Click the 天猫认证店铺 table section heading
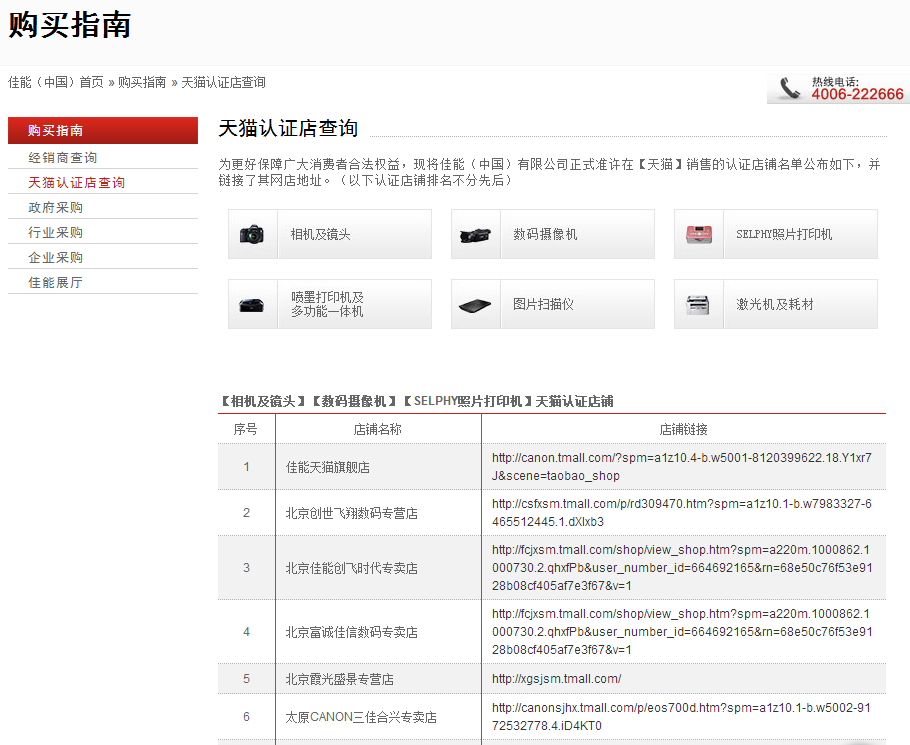The image size is (910, 745). [x=416, y=401]
